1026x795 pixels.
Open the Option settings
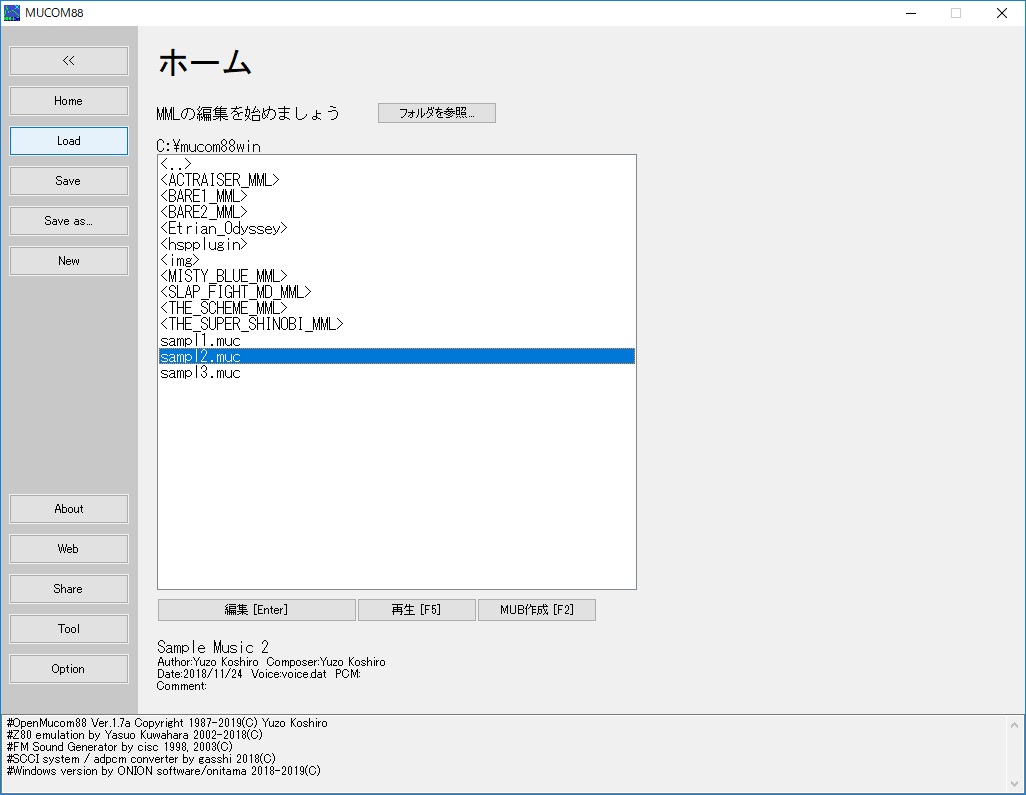point(69,668)
